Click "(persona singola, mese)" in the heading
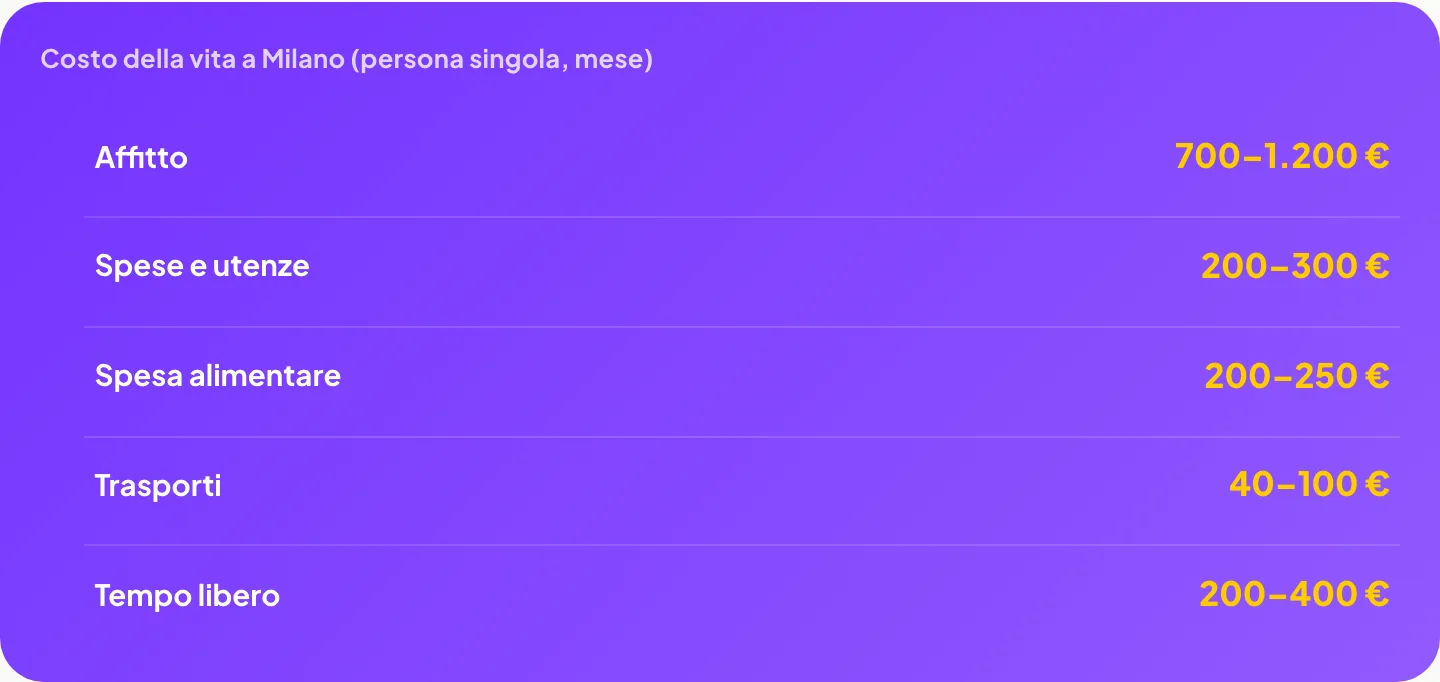Image resolution: width=1440 pixels, height=682 pixels. pyautogui.click(x=503, y=60)
